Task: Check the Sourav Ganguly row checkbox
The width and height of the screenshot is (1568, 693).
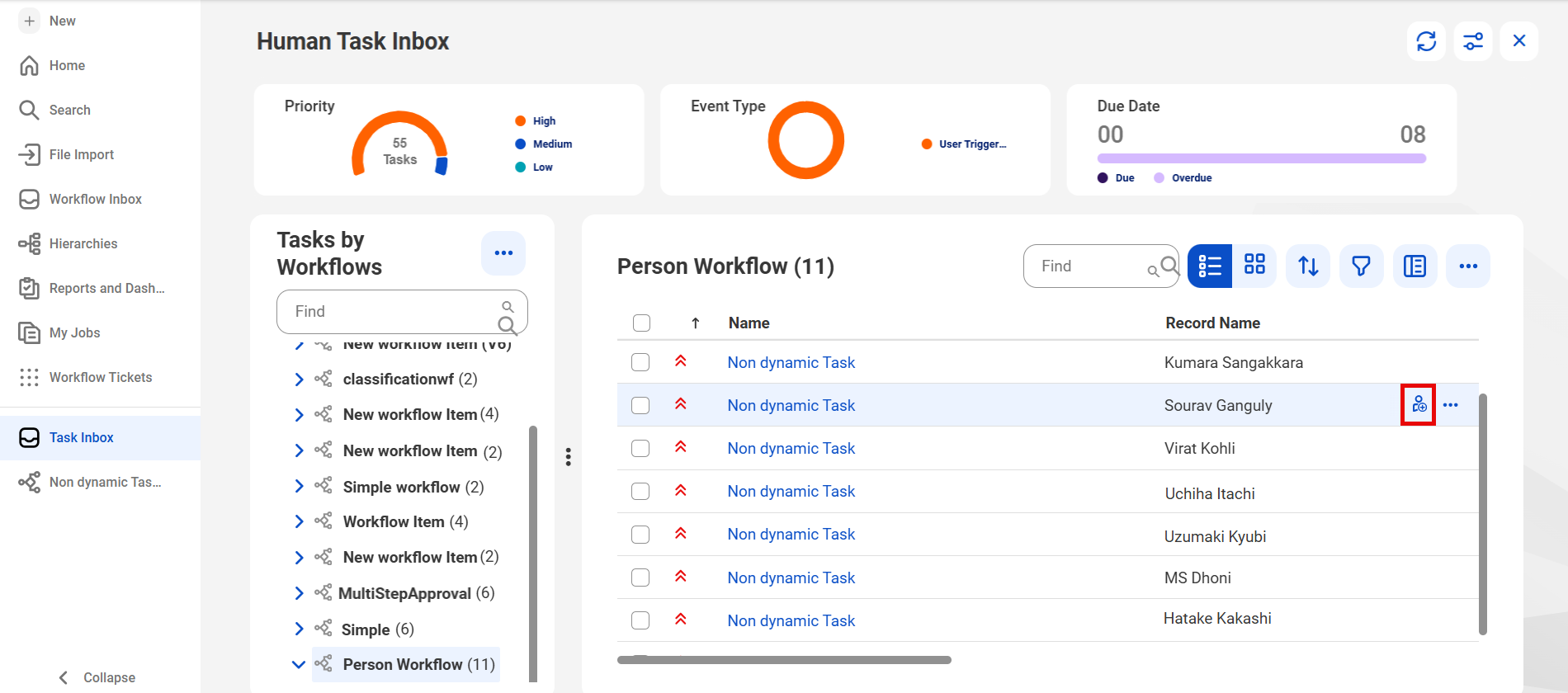Action: click(640, 405)
